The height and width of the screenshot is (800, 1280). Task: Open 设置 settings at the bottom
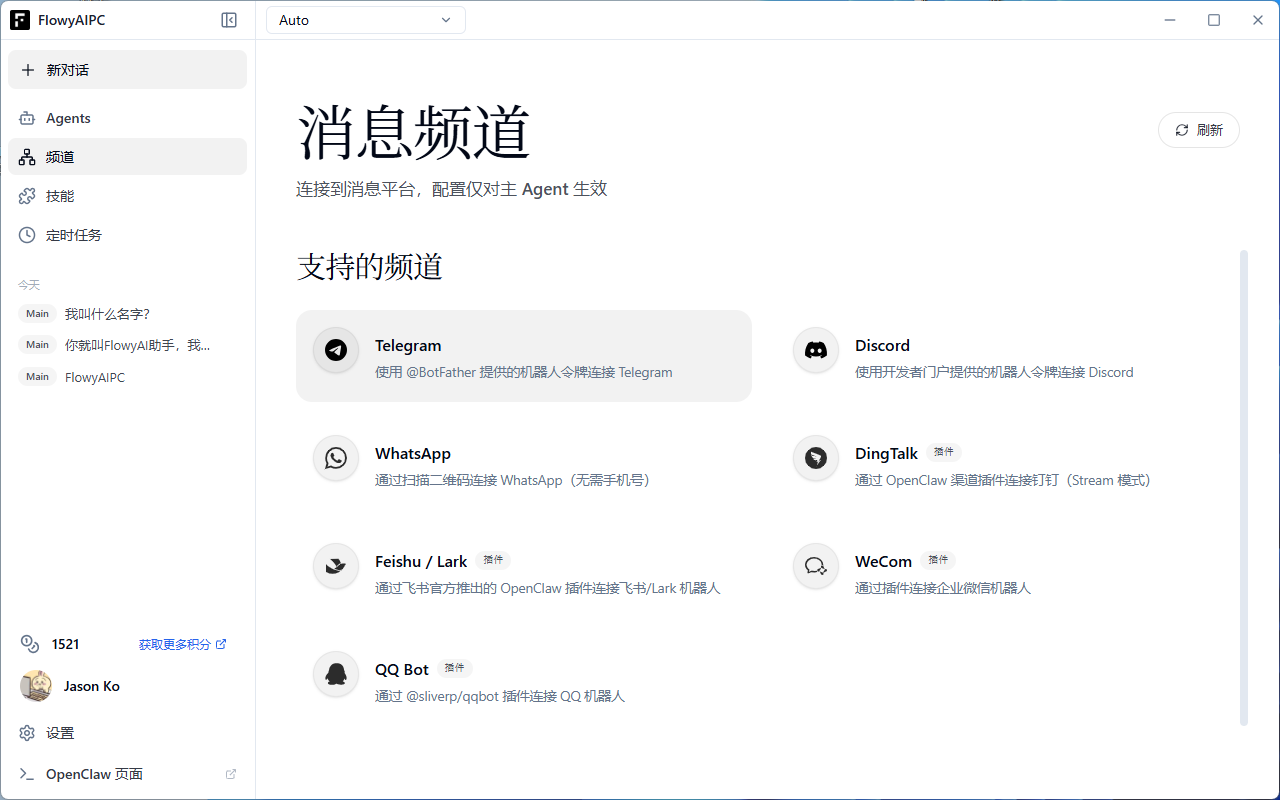(x=60, y=733)
